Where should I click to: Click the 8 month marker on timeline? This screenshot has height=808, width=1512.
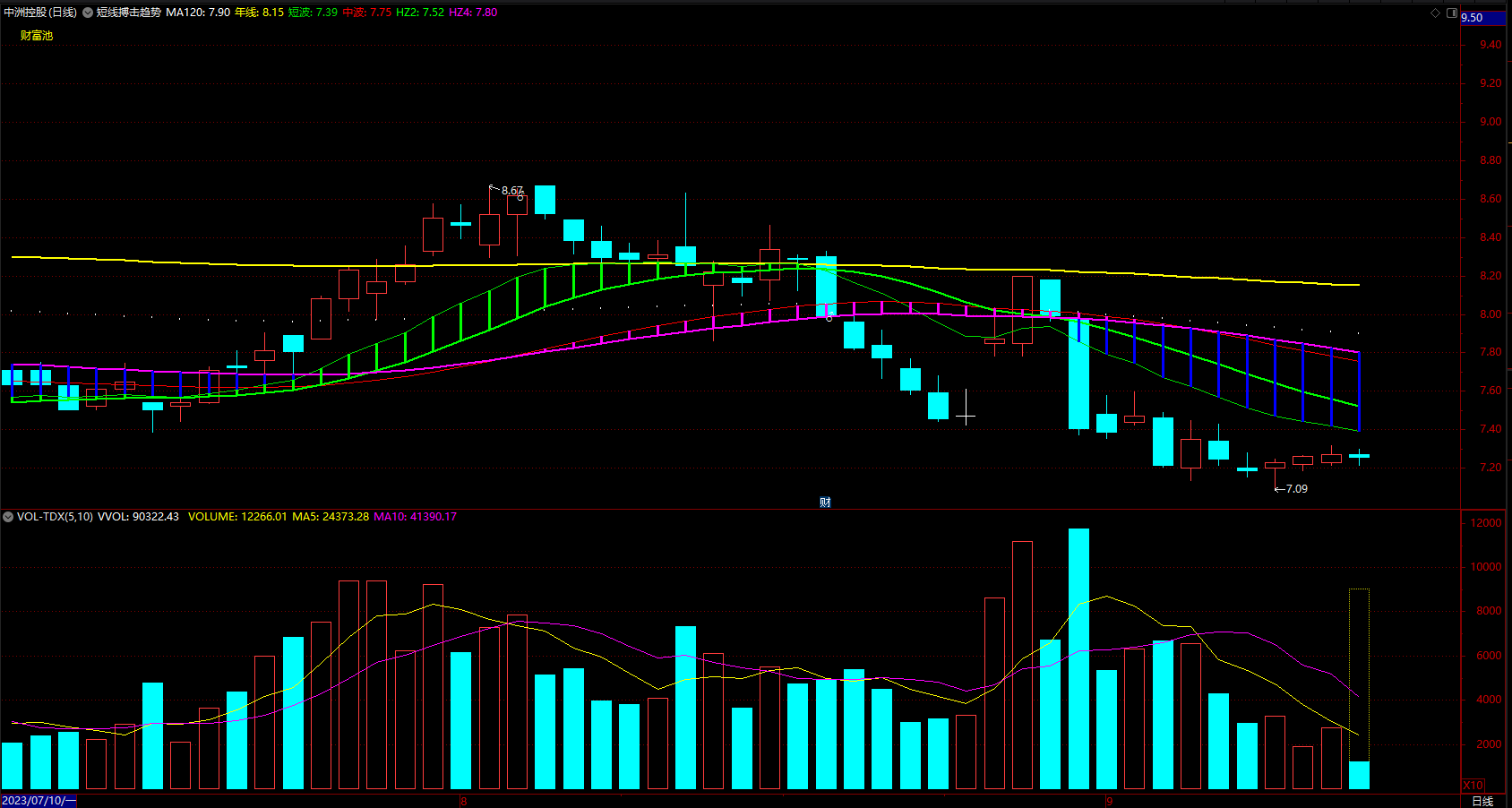coord(464,801)
